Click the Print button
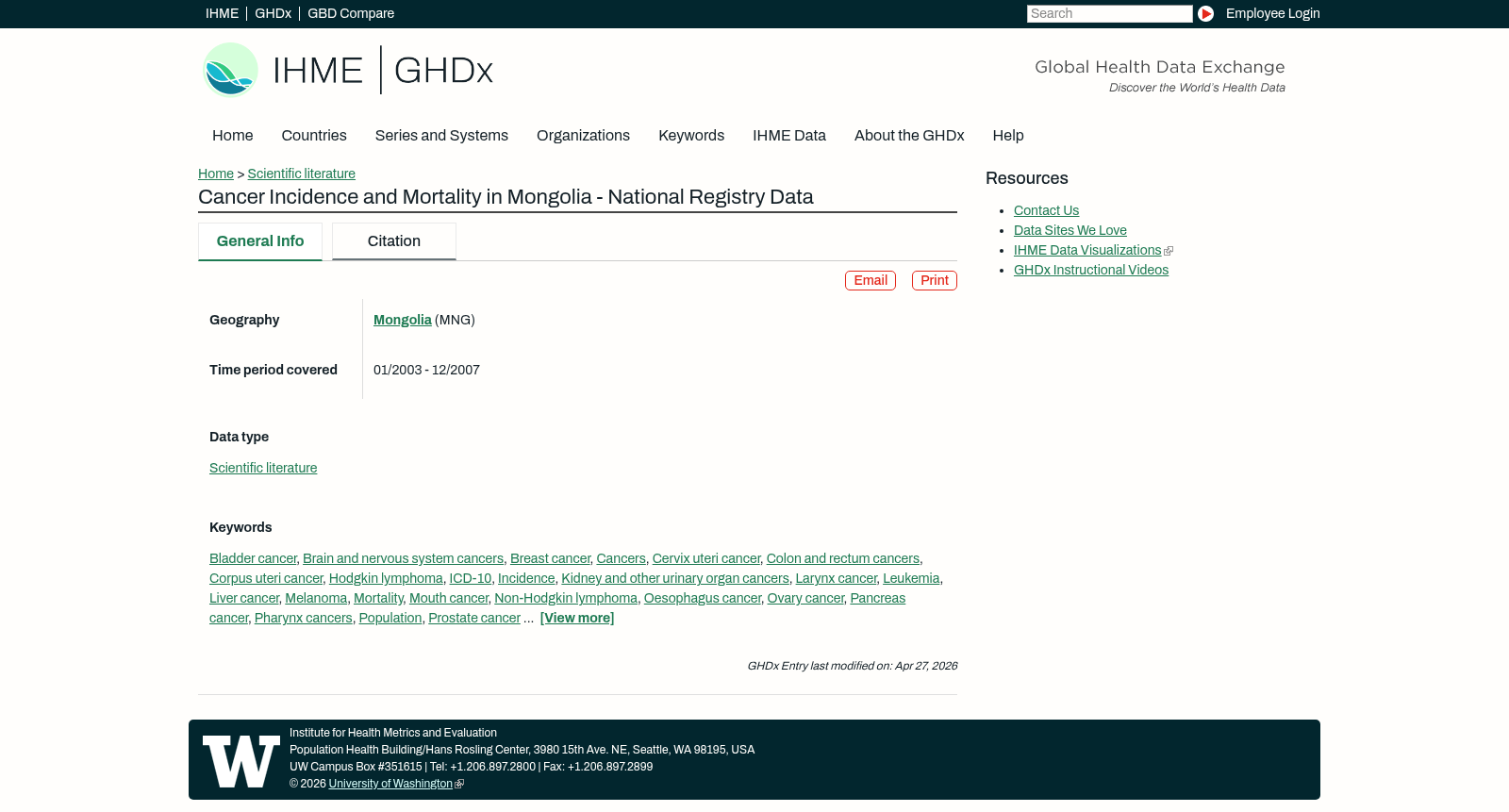 click(x=935, y=281)
